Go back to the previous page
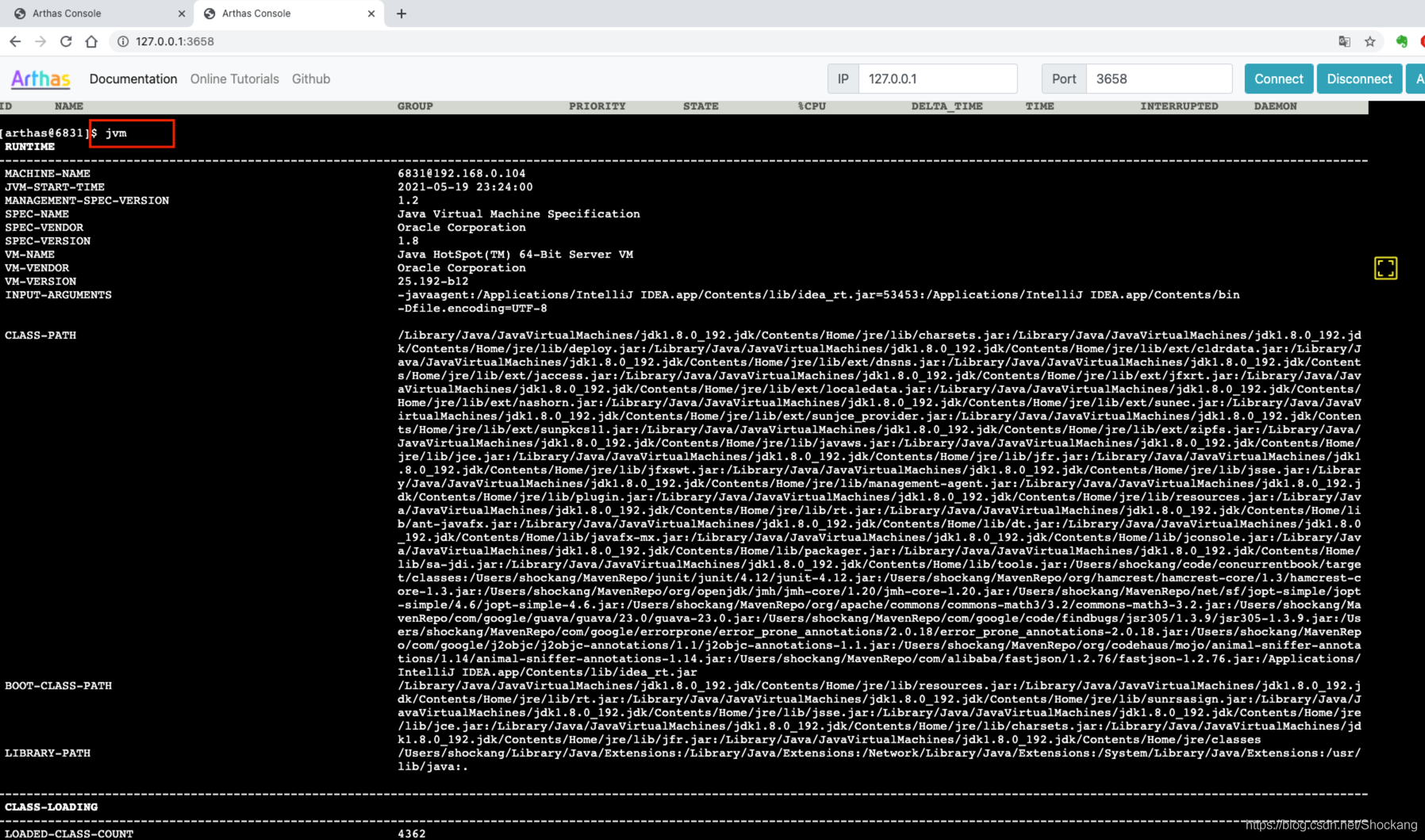This screenshot has height=840, width=1425. pos(15,41)
